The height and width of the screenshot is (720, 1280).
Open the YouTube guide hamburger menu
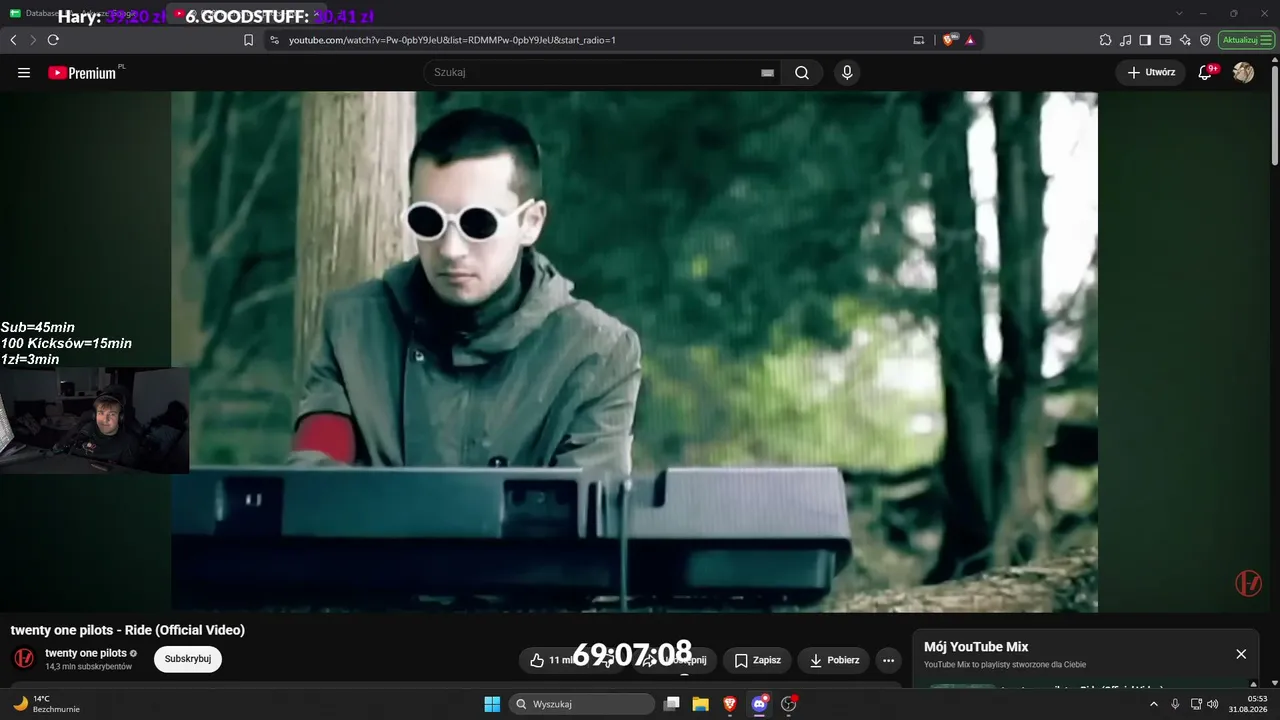pyautogui.click(x=24, y=73)
